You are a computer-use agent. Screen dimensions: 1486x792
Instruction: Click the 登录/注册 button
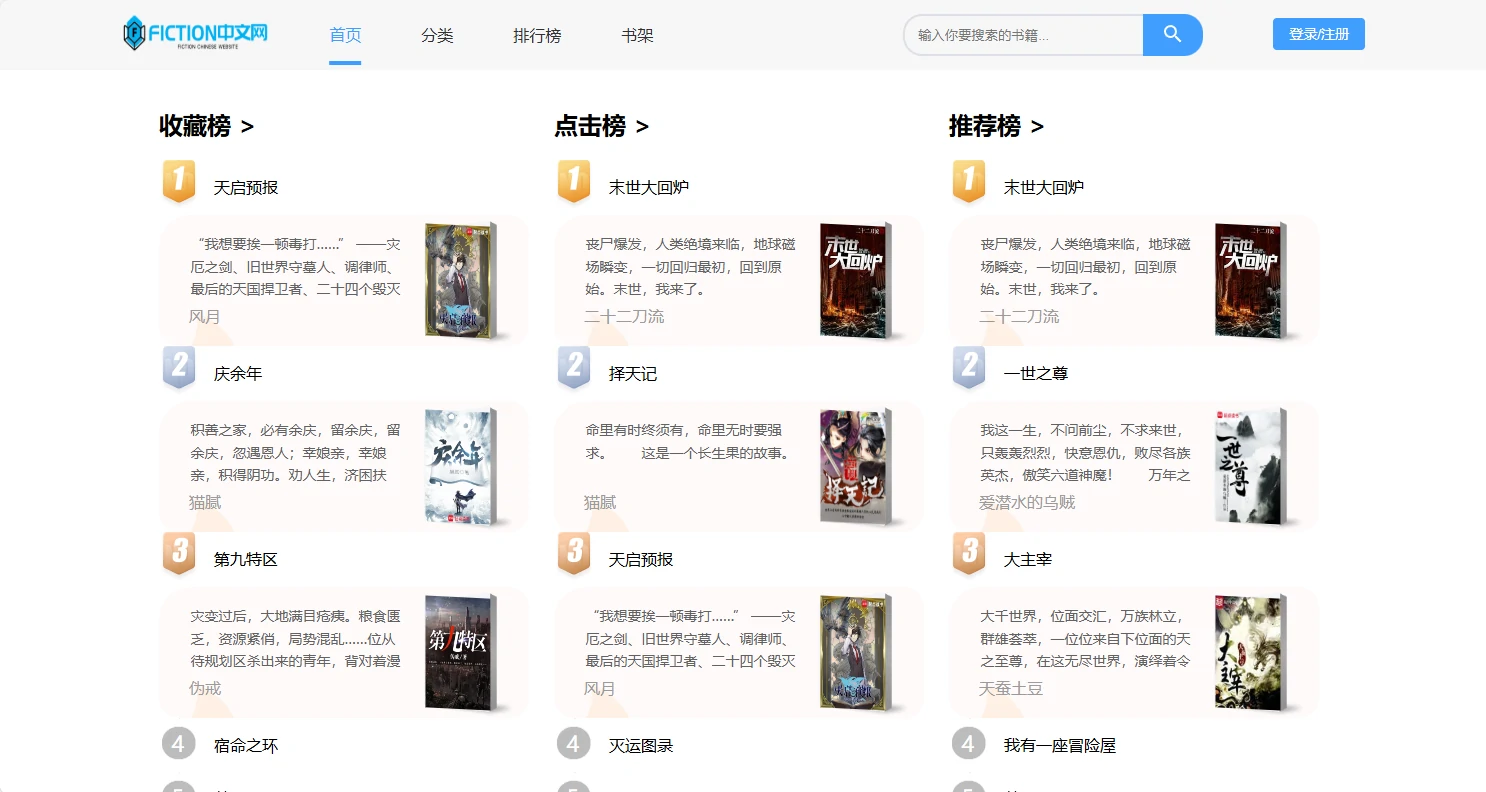coord(1318,34)
